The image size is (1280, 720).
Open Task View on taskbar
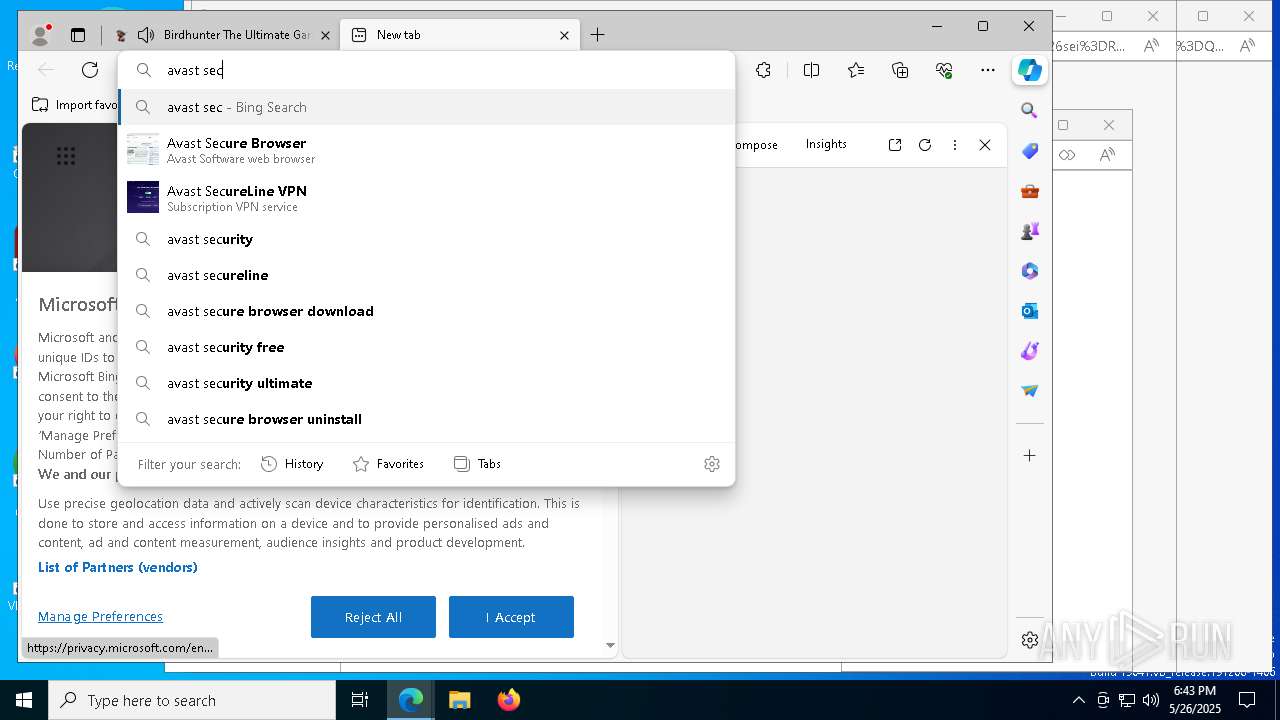click(360, 700)
